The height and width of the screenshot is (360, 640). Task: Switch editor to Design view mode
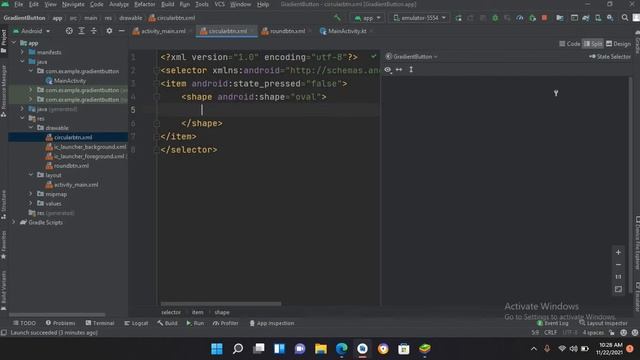pos(618,44)
